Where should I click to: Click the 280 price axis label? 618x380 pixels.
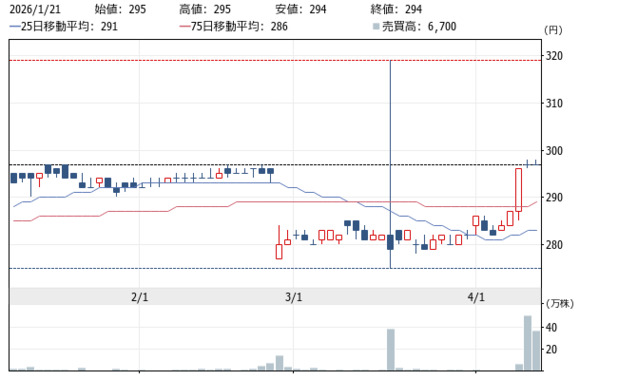(x=554, y=245)
